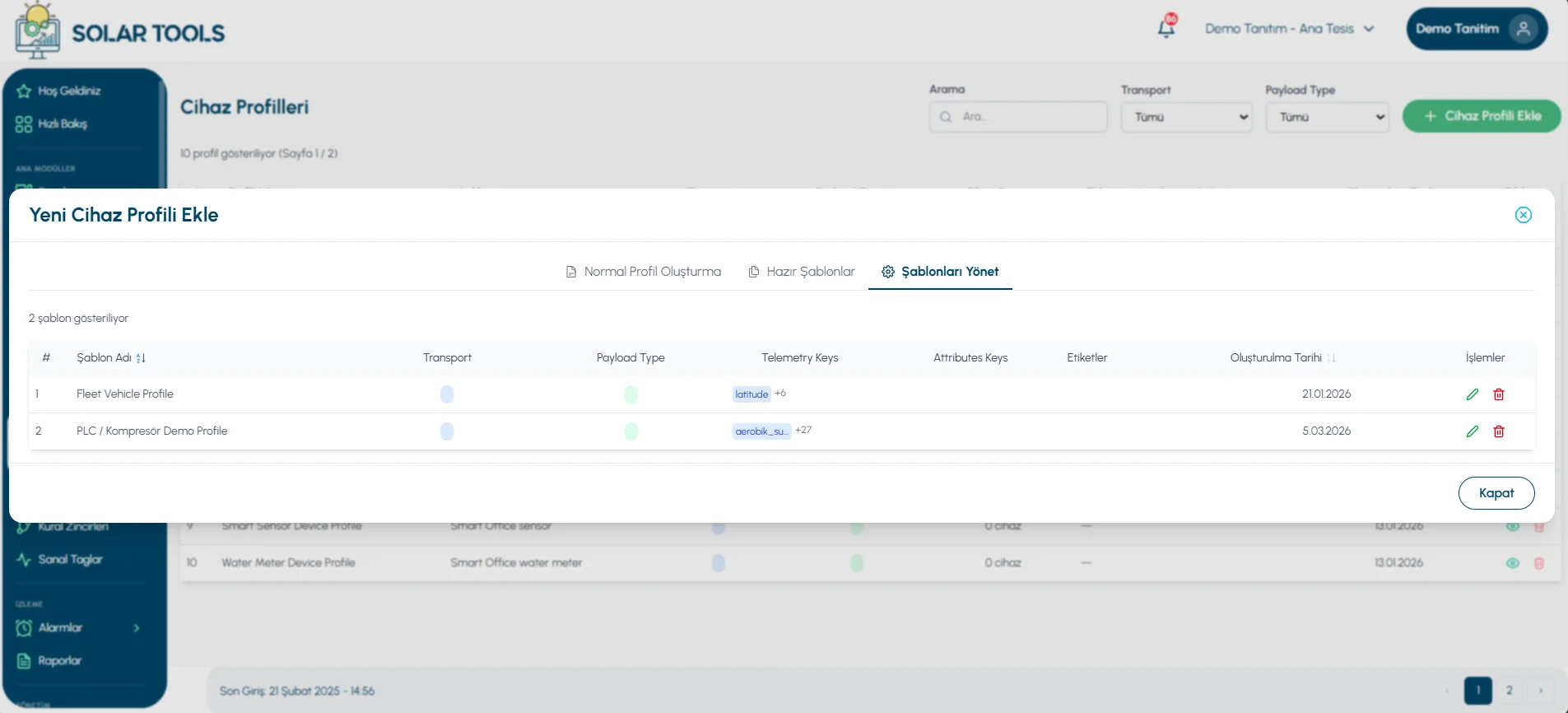View the Water Meter Device Profile

click(1513, 563)
